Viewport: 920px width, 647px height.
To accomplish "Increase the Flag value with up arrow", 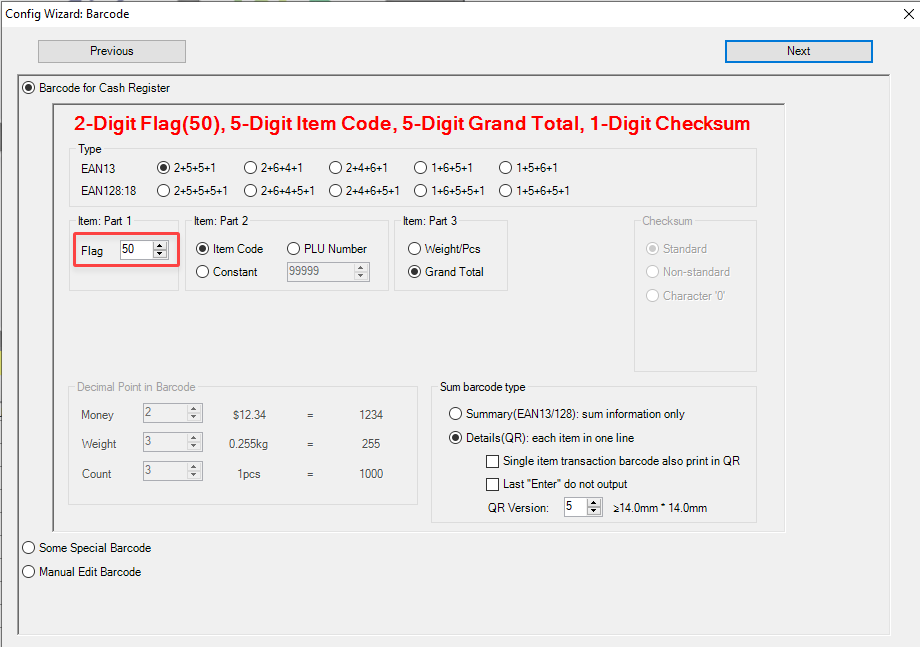I will click(x=160, y=246).
